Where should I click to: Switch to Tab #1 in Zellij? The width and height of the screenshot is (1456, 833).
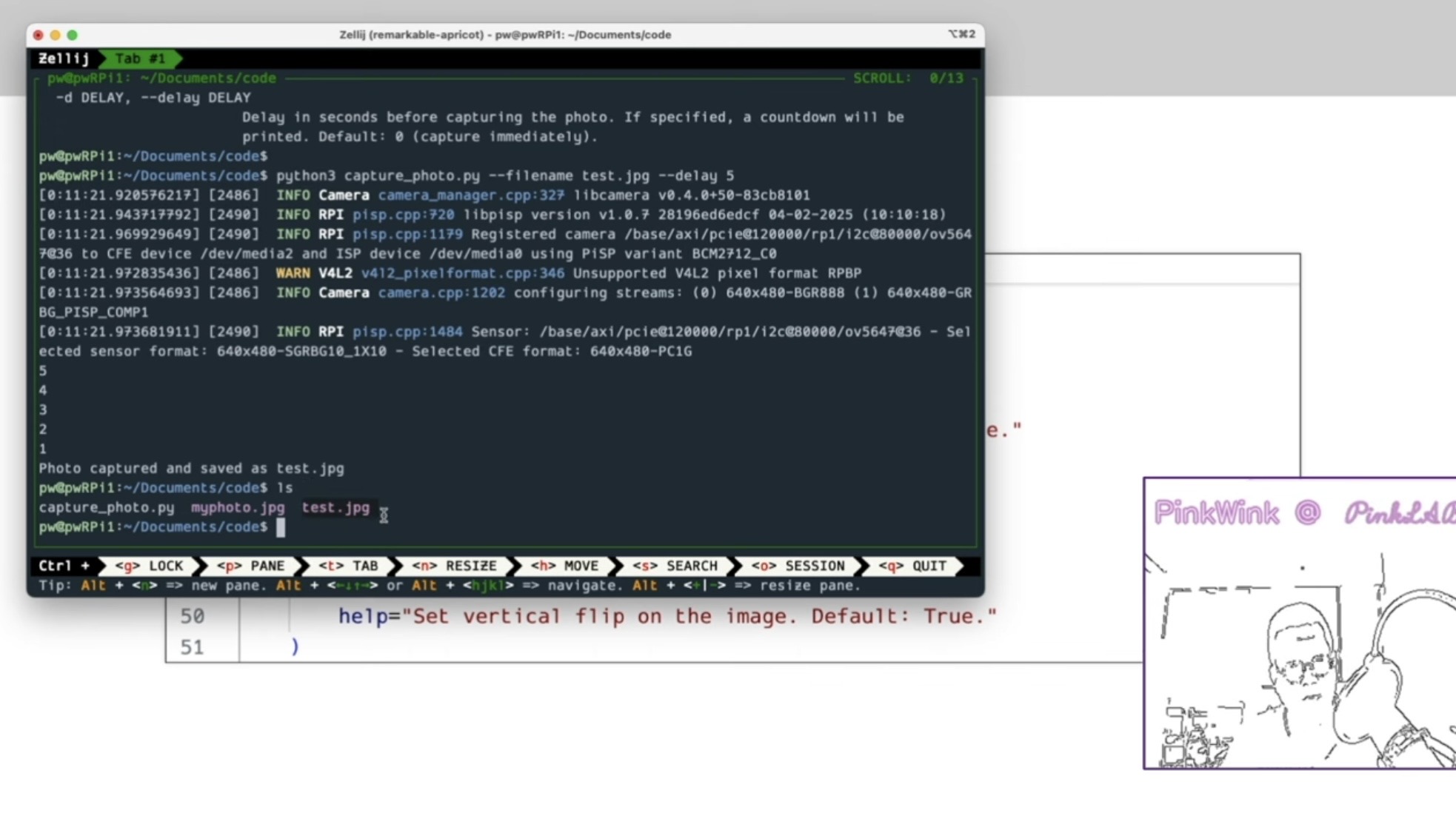point(140,58)
